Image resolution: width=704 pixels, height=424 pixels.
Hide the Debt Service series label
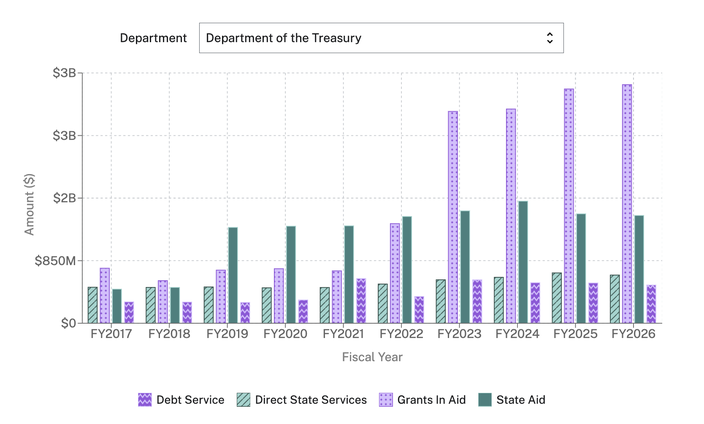click(x=190, y=400)
